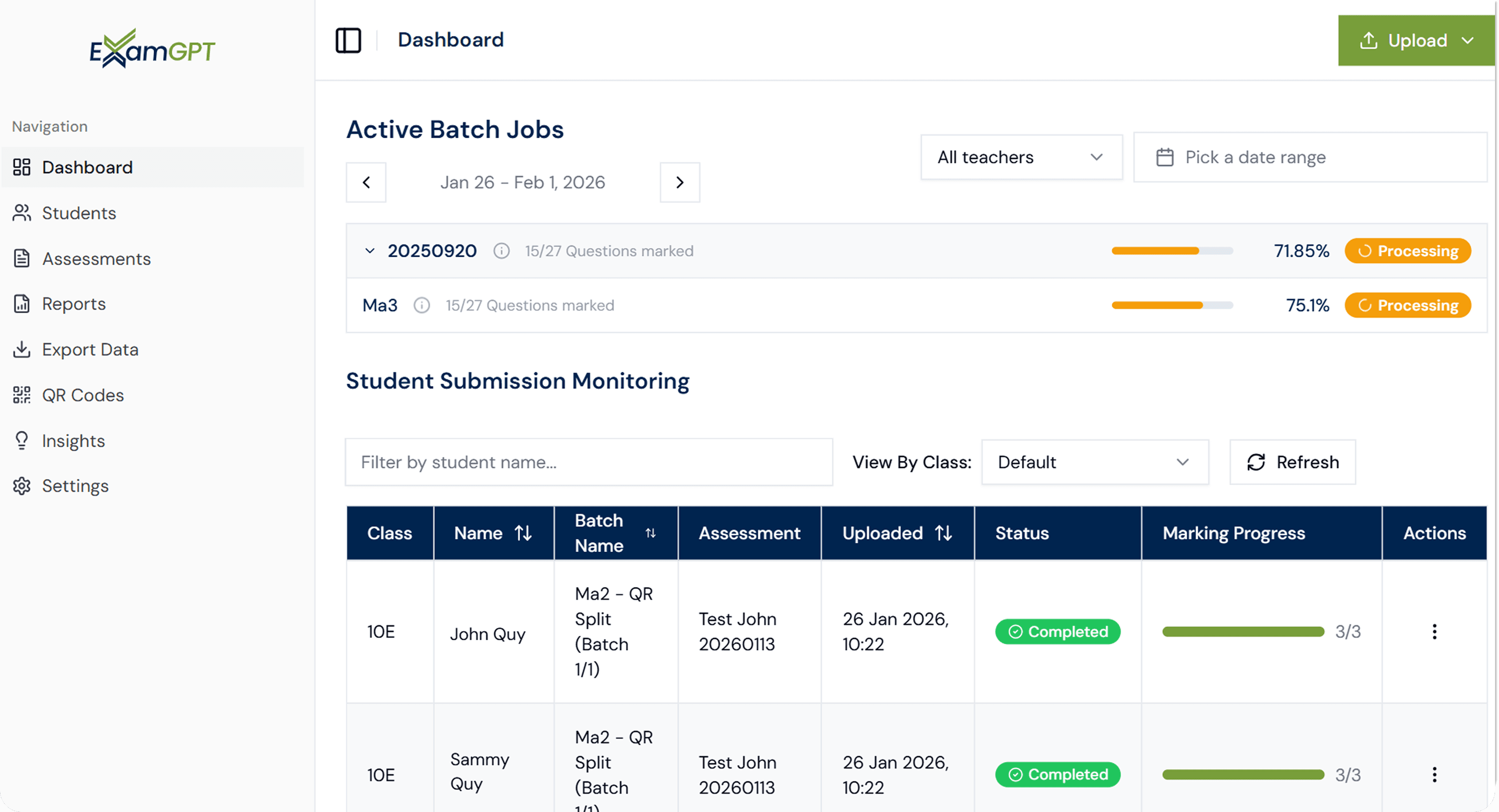Toggle the Uploaded column sort order
This screenshot has width=1499, height=812.
point(943,532)
